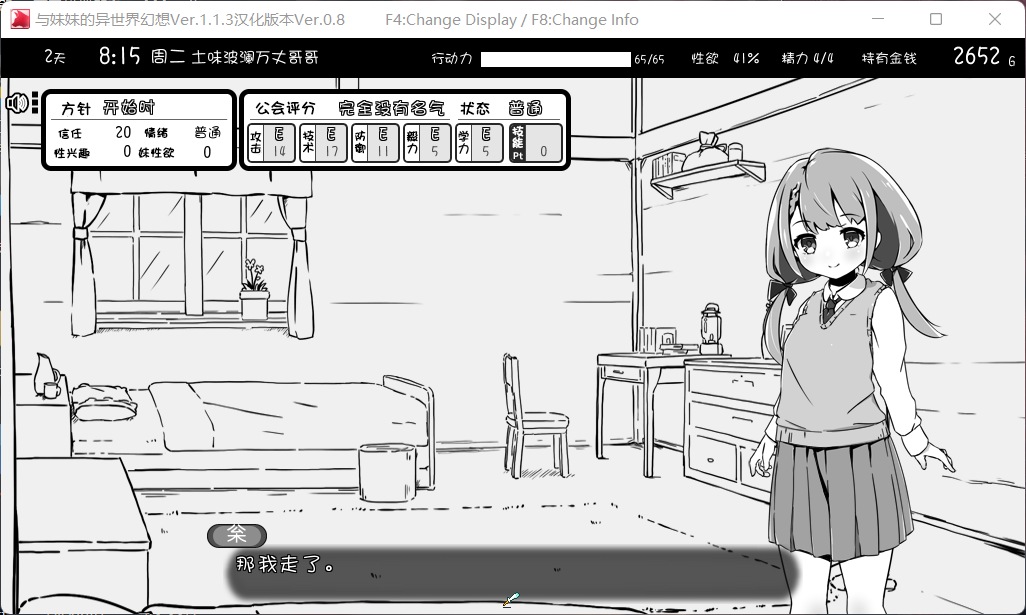This screenshot has width=1026, height=615.
Task: Select the 魅力 E 5 stat box
Action: pos(427,143)
